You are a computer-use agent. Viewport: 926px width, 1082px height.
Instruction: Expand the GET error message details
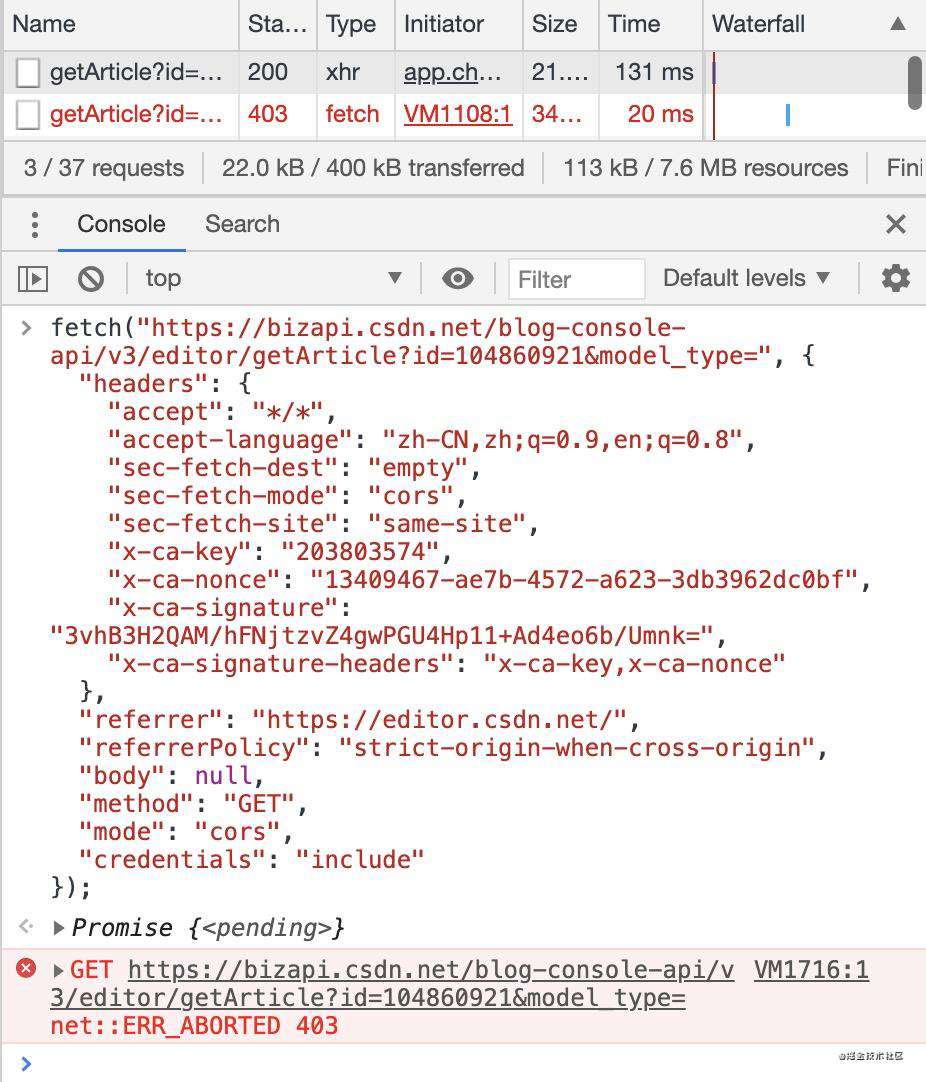59,971
